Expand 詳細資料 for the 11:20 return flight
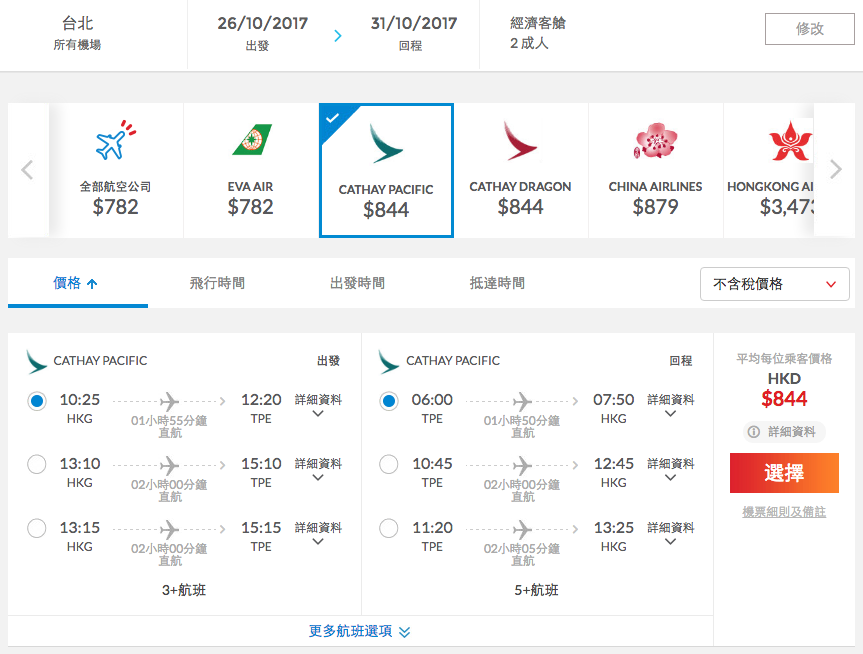This screenshot has height=654, width=863. (670, 533)
